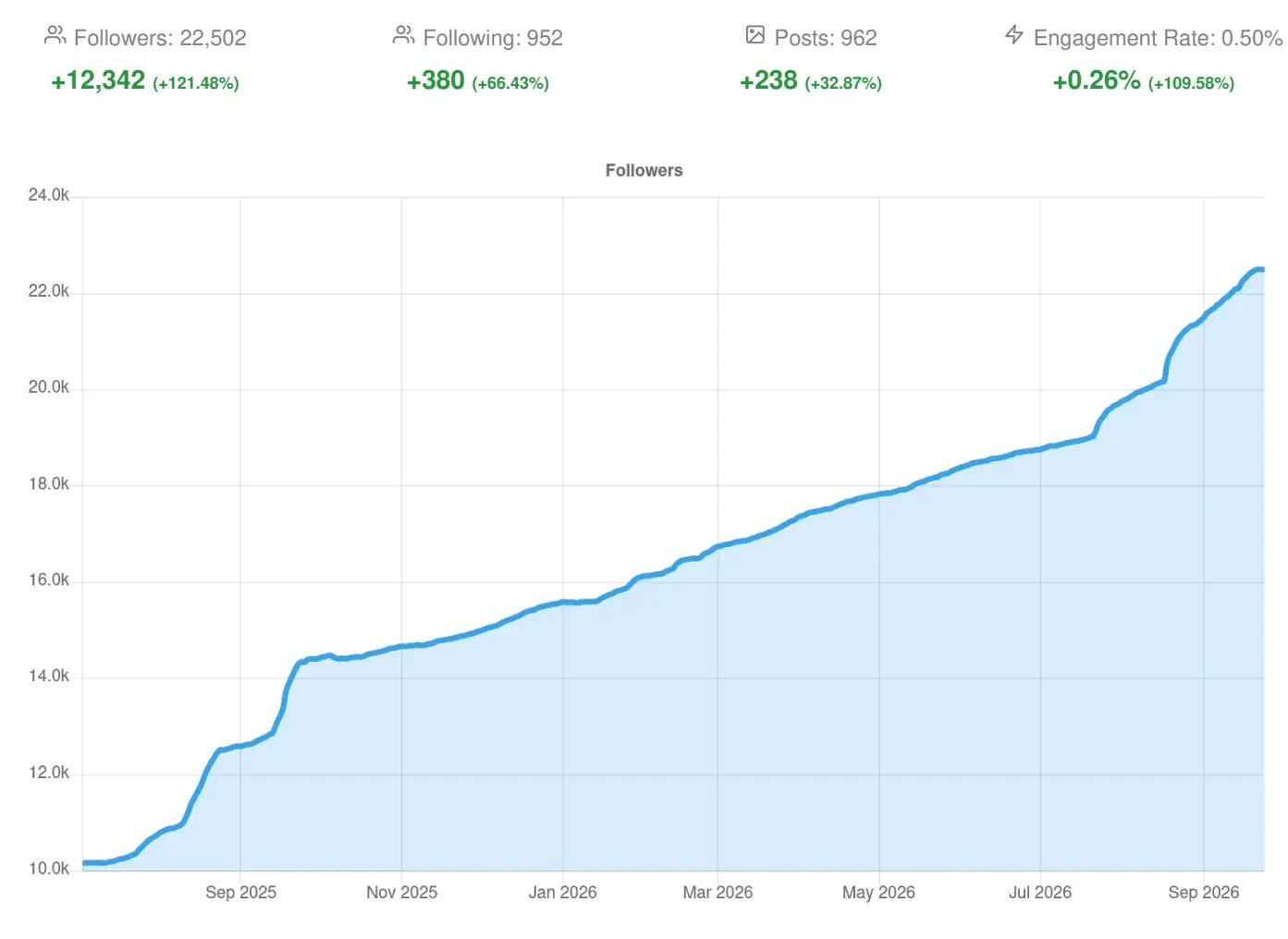This screenshot has height=939, width=1288.
Task: Click the (+121.48%) percentage text
Action: pyautogui.click(x=196, y=83)
